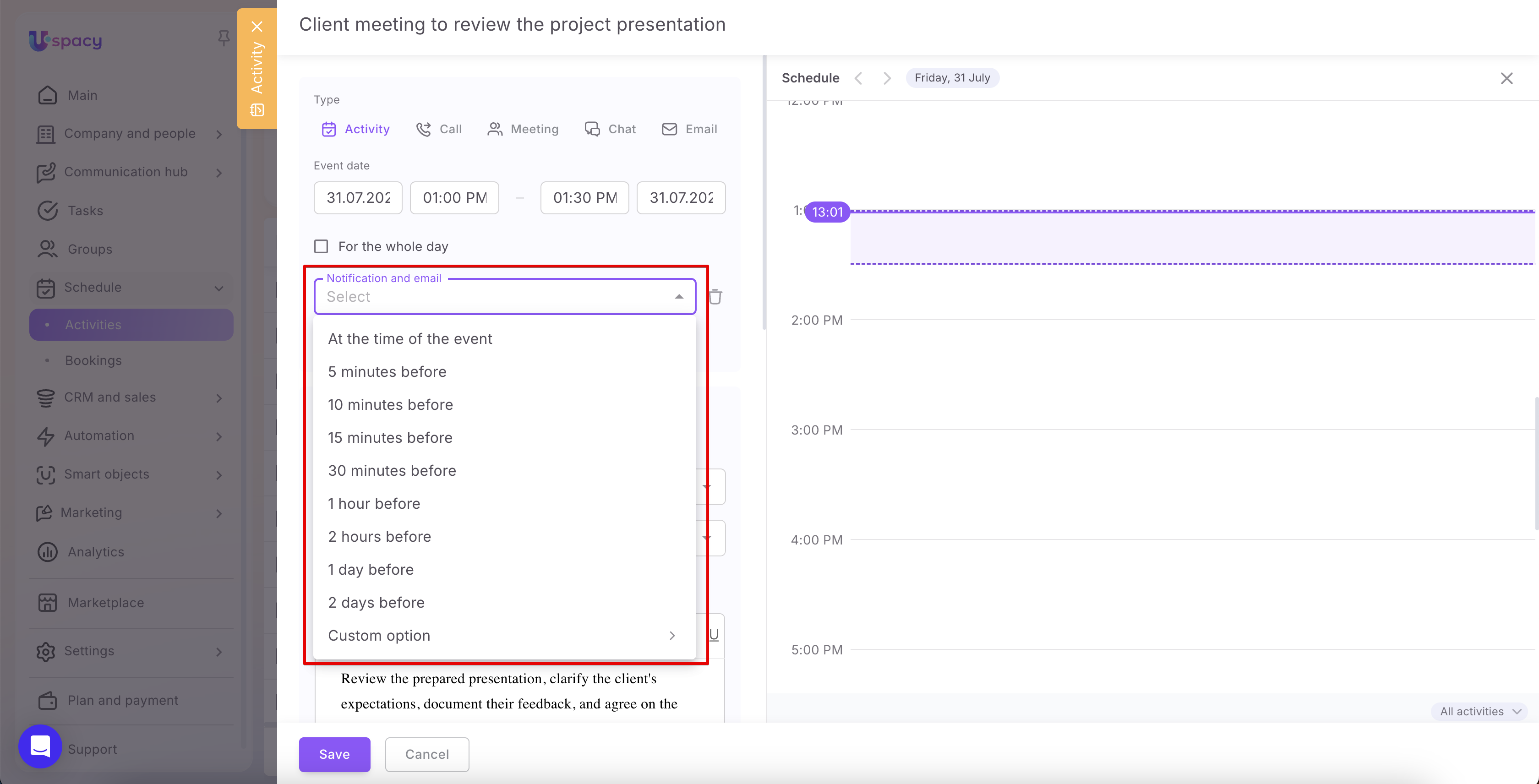Choose 30 minutes before
Image resolution: width=1539 pixels, height=784 pixels.
[505, 470]
